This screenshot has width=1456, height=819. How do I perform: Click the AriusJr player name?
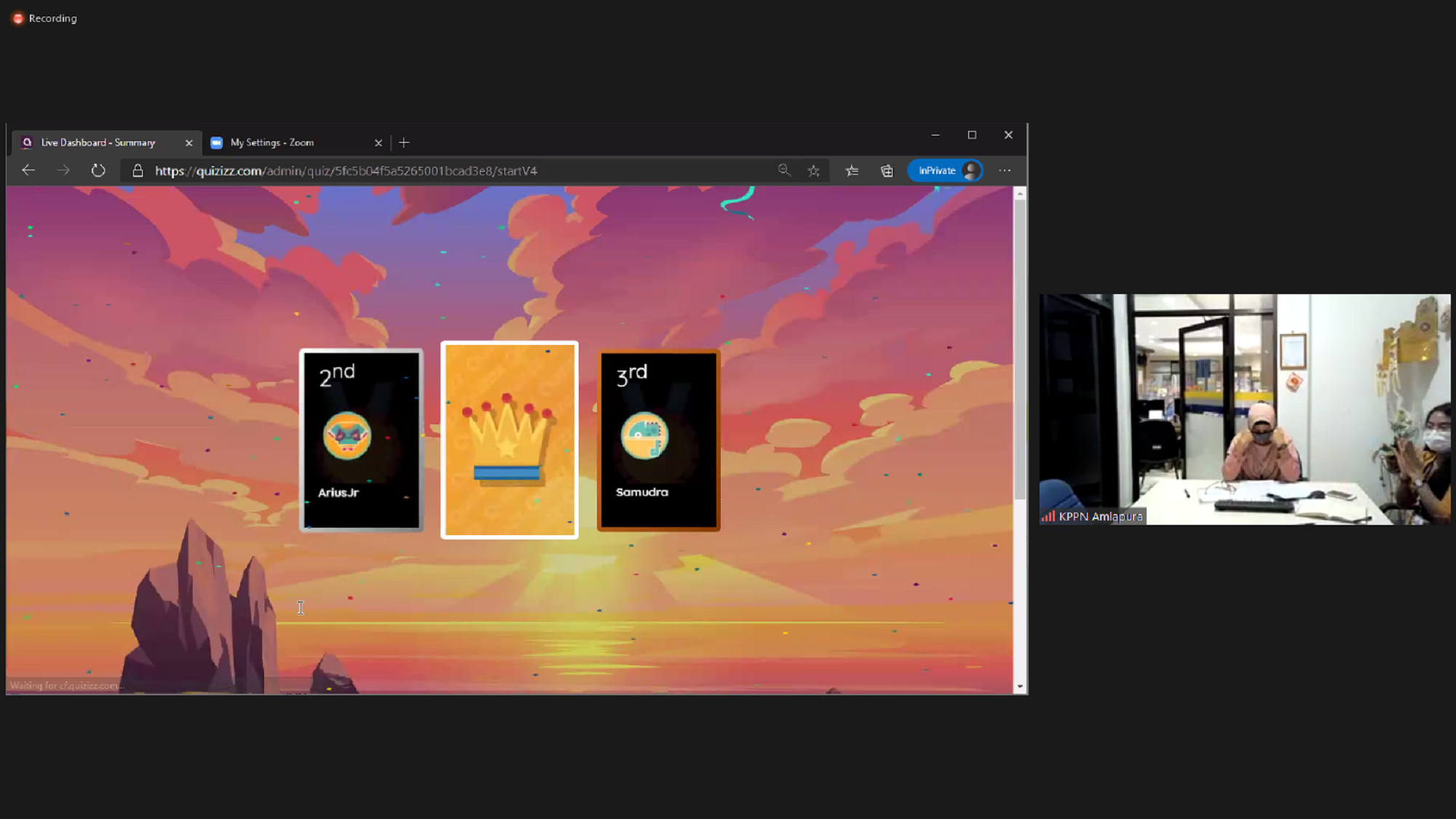339,493
